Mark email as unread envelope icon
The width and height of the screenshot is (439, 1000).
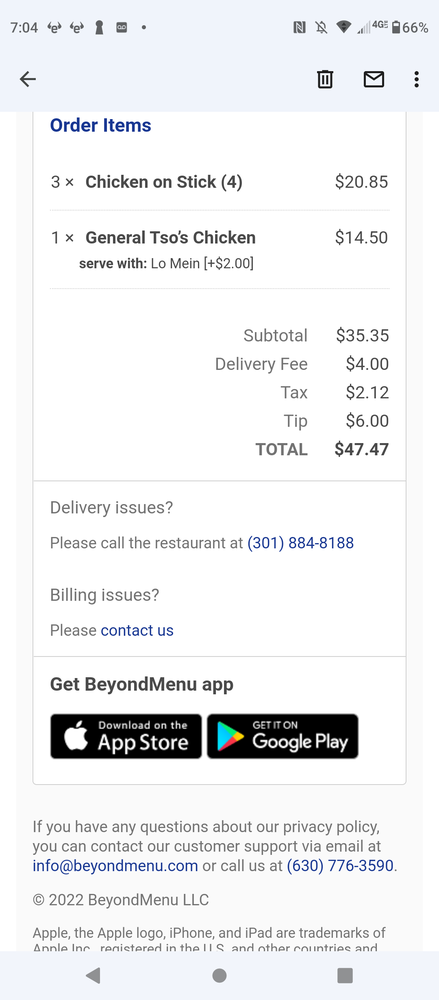coord(374,79)
